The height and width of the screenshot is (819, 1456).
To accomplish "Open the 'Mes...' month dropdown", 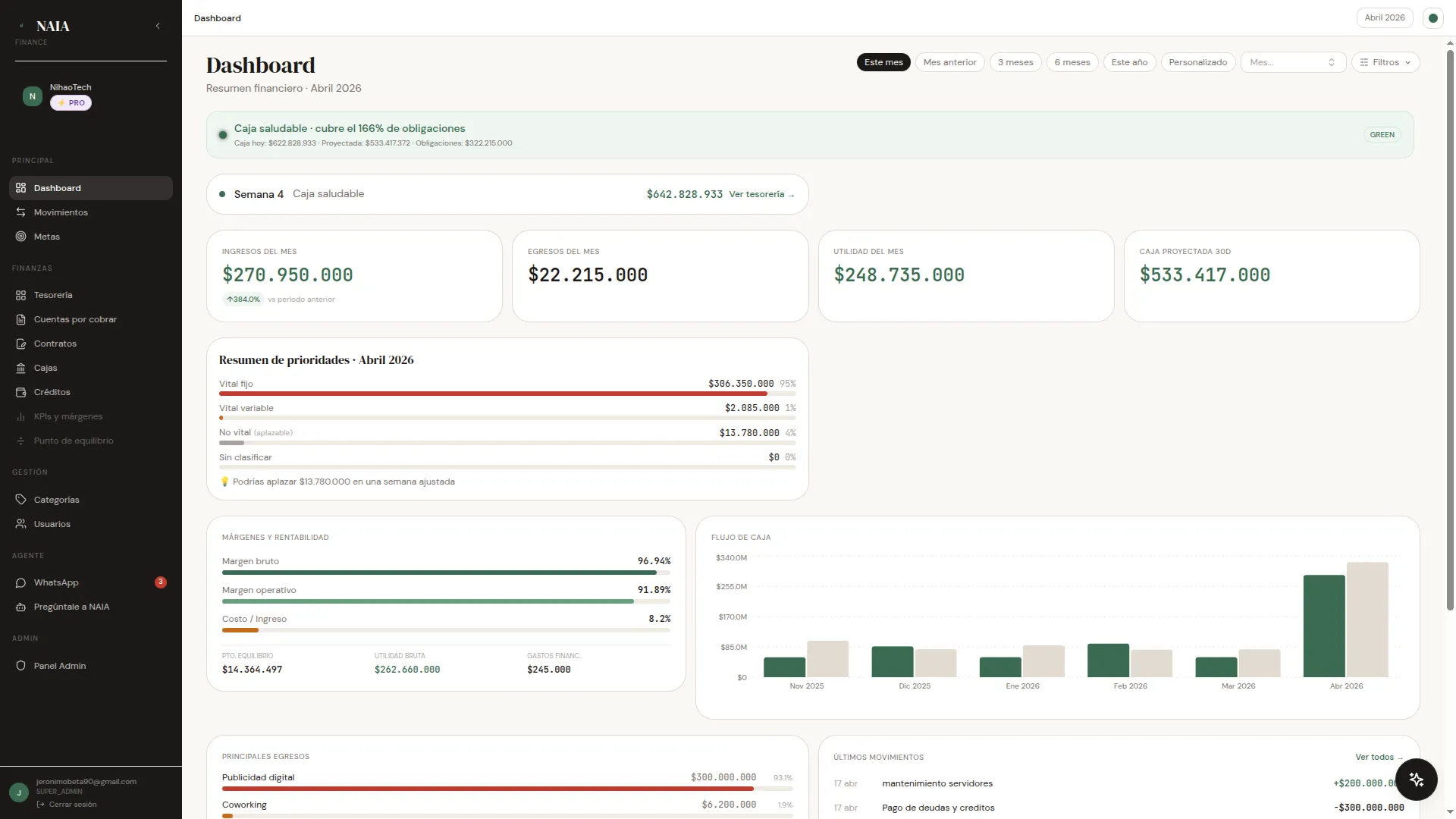I will click(1293, 62).
